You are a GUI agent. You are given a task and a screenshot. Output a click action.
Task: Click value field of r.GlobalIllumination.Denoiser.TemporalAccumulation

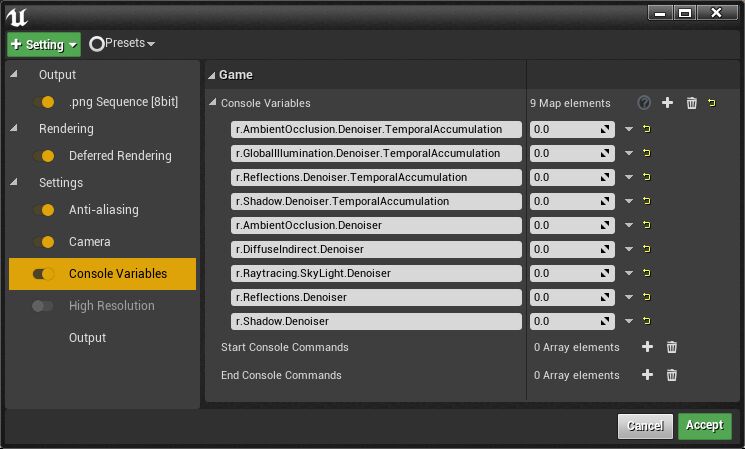point(572,153)
